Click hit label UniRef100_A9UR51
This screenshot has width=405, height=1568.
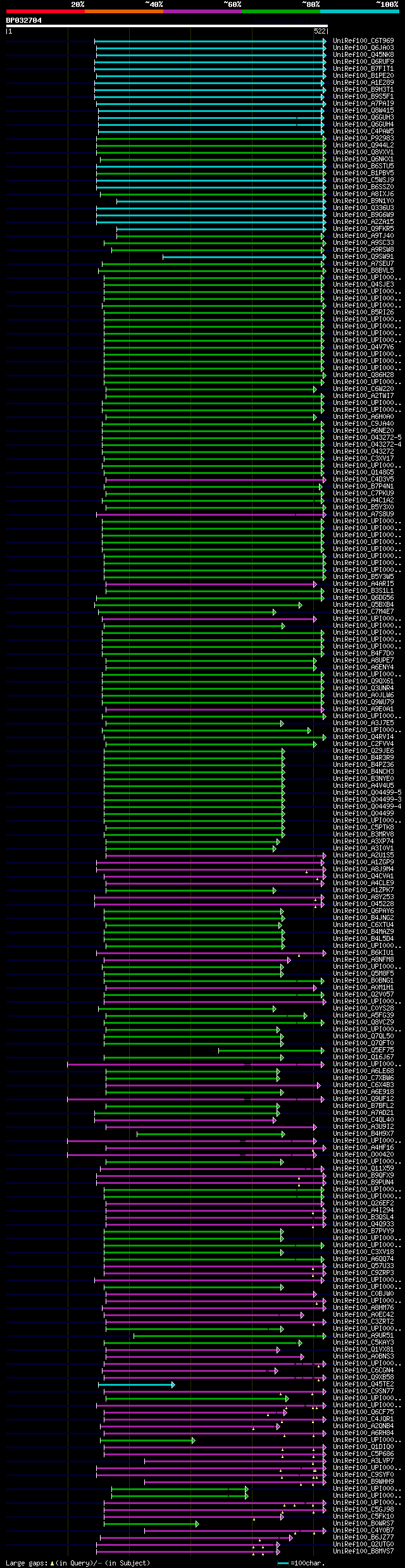[363, 1336]
